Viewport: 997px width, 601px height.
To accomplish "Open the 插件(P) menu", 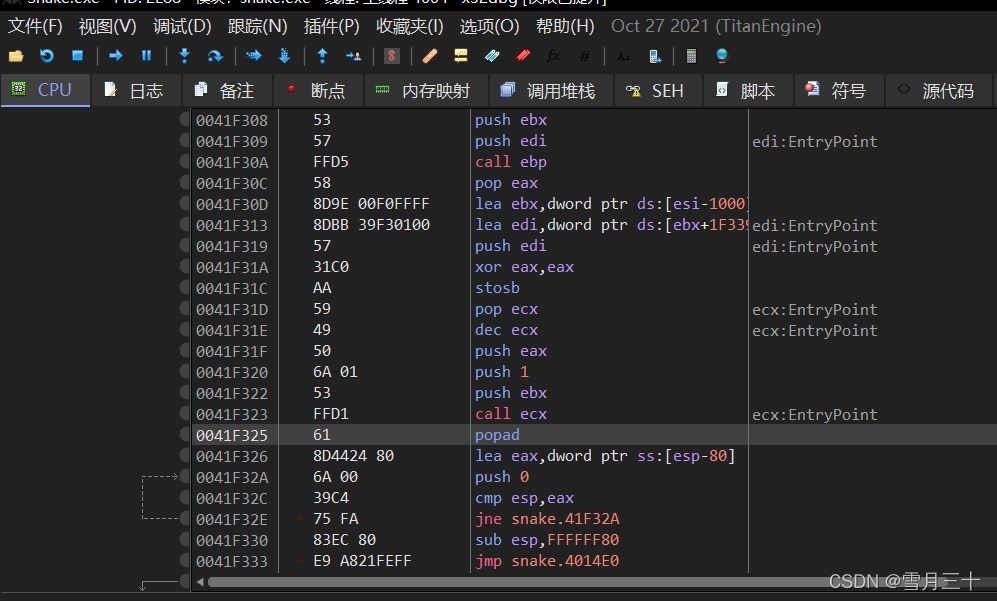I will [331, 26].
